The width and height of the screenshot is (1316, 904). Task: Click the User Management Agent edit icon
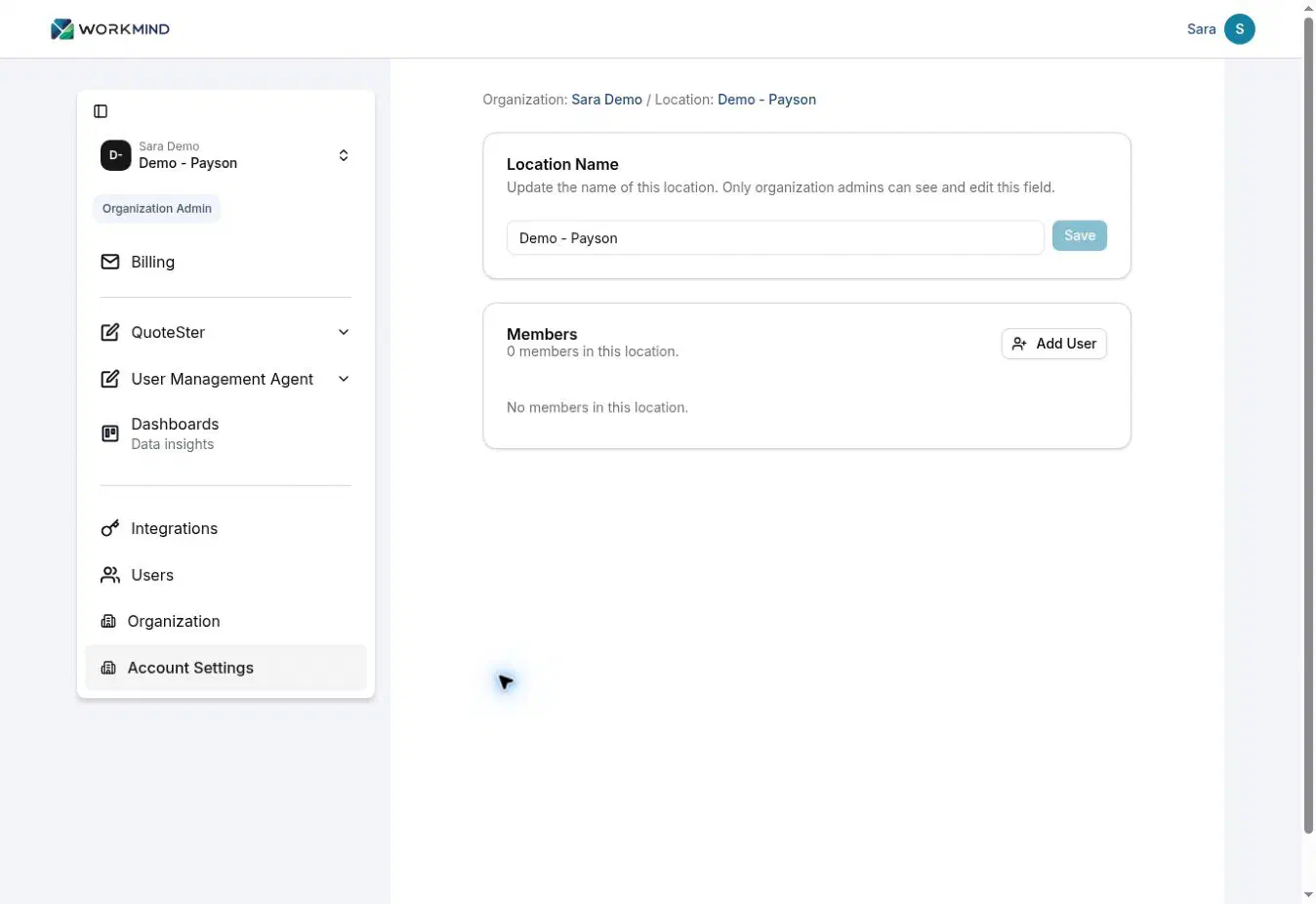(110, 379)
